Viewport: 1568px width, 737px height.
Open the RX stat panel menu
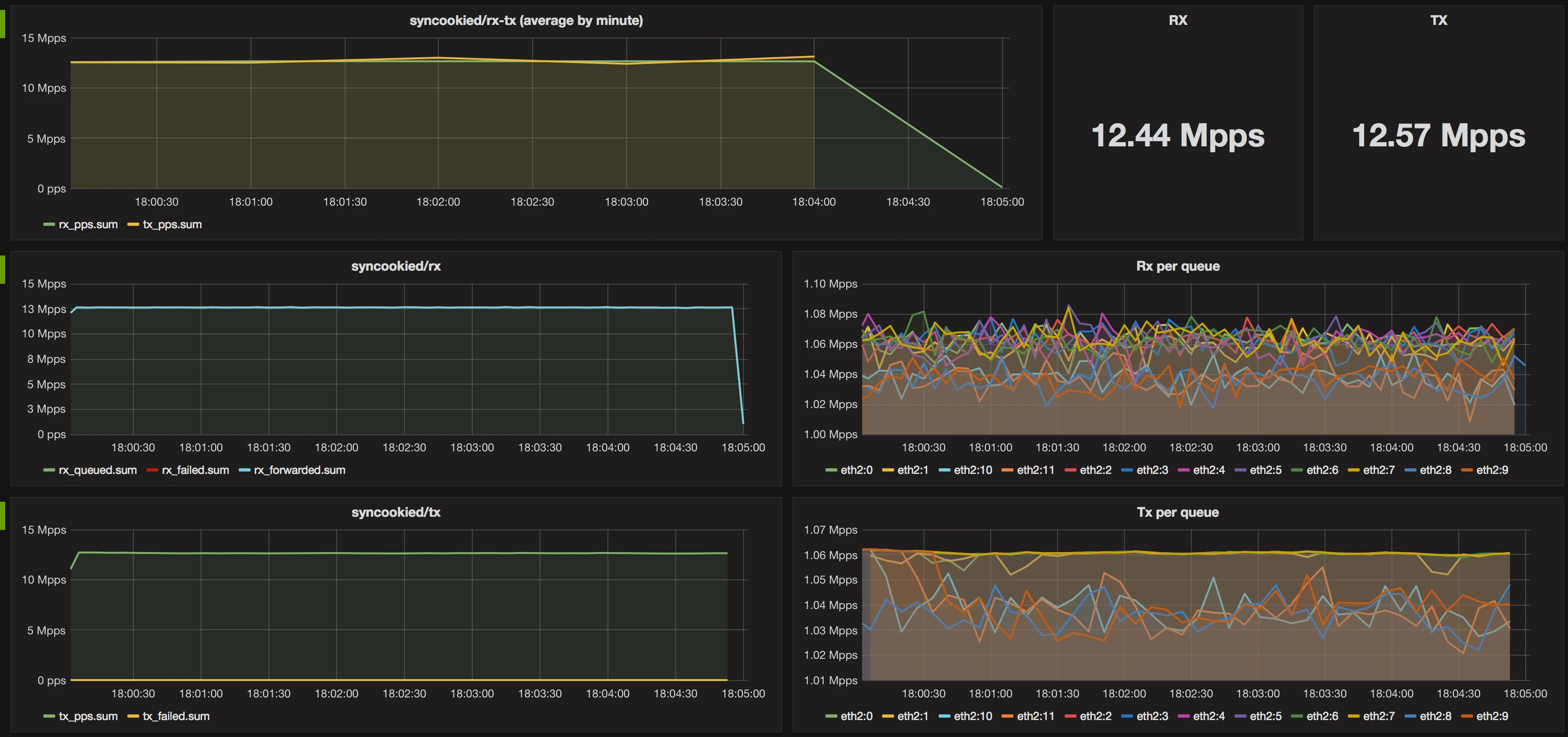pyautogui.click(x=1179, y=19)
